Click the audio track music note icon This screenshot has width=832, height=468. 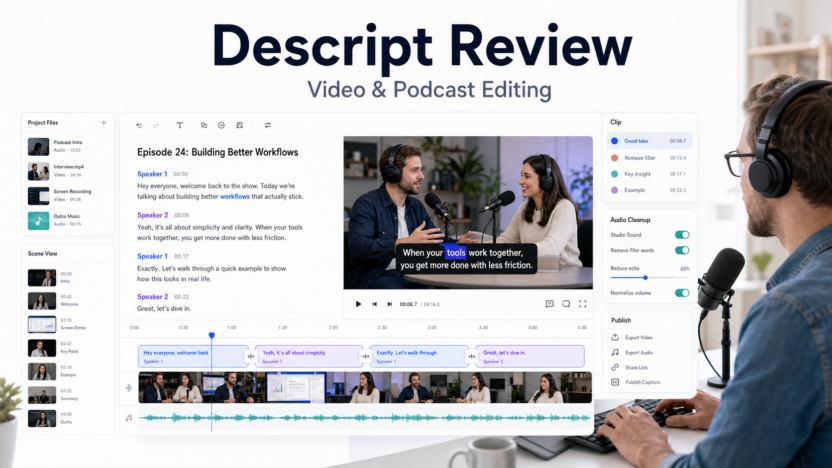[129, 418]
